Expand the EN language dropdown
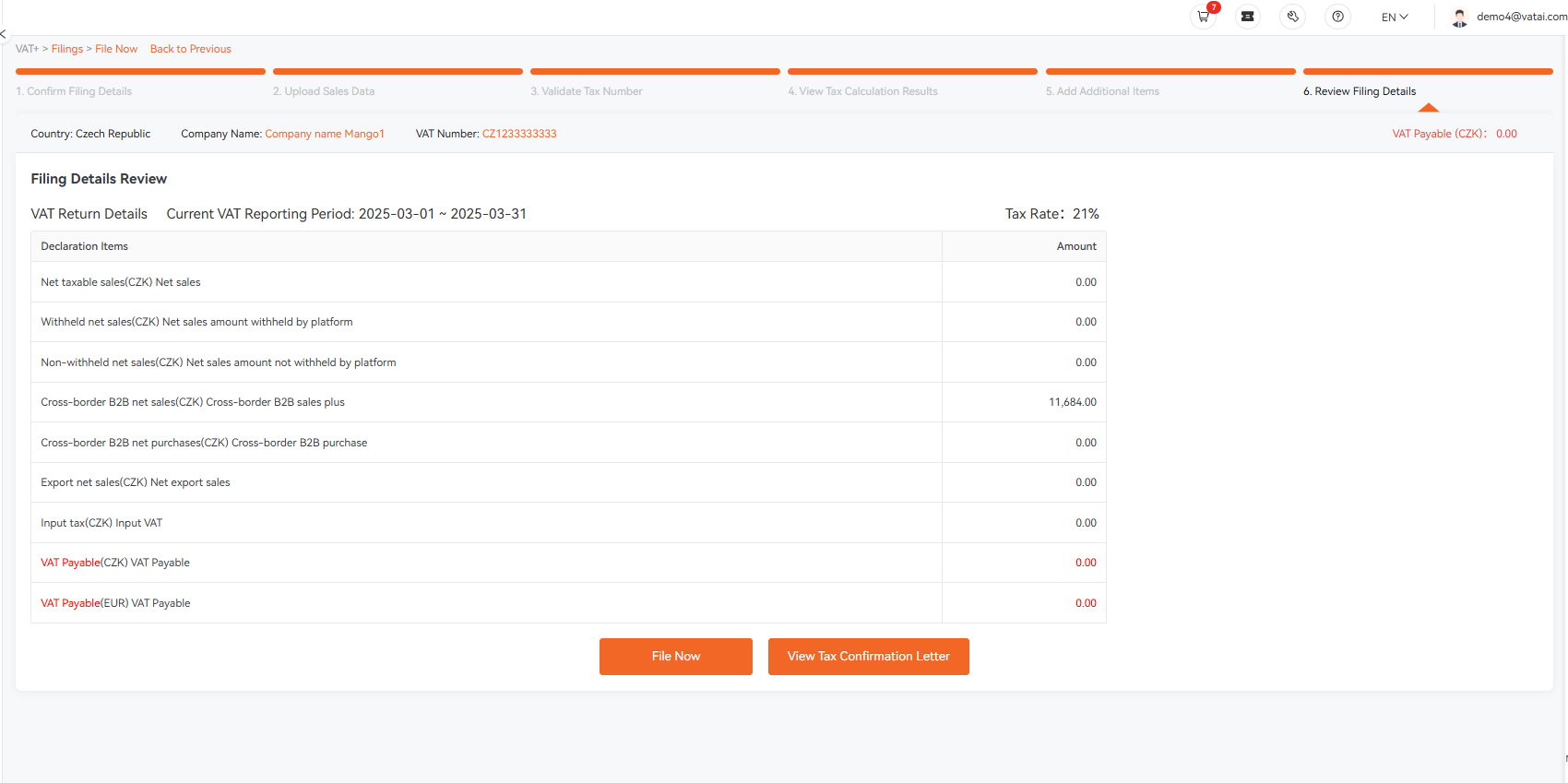 (1395, 17)
